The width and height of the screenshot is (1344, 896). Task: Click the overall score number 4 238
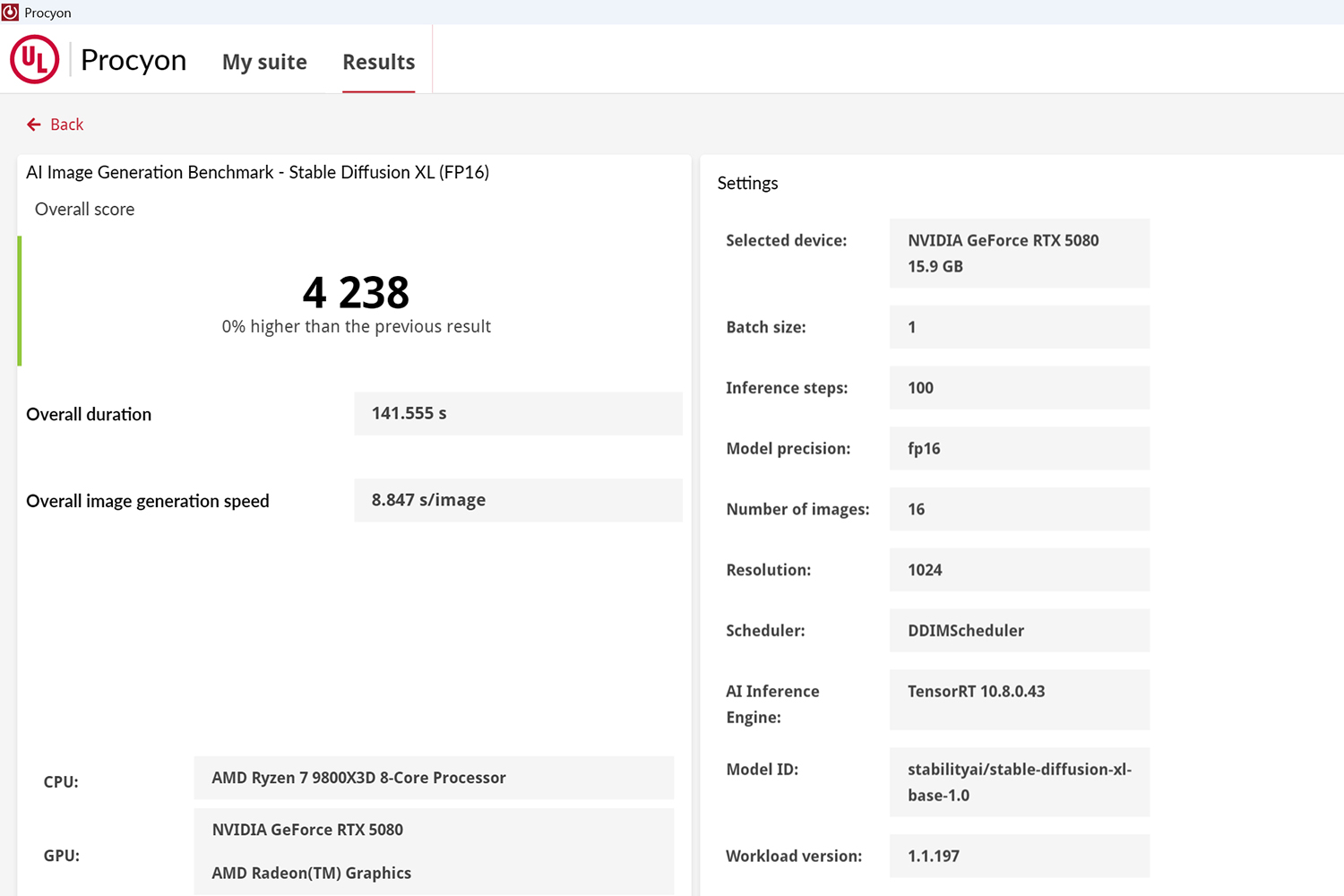point(356,292)
